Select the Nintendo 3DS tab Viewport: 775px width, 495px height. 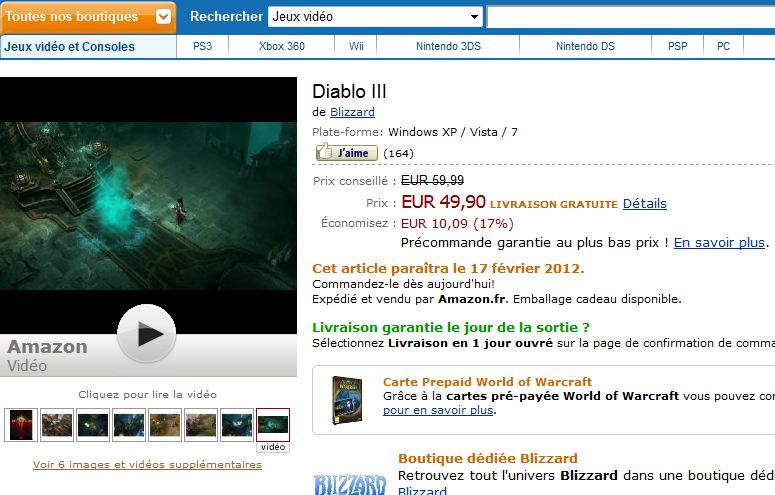(x=448, y=46)
